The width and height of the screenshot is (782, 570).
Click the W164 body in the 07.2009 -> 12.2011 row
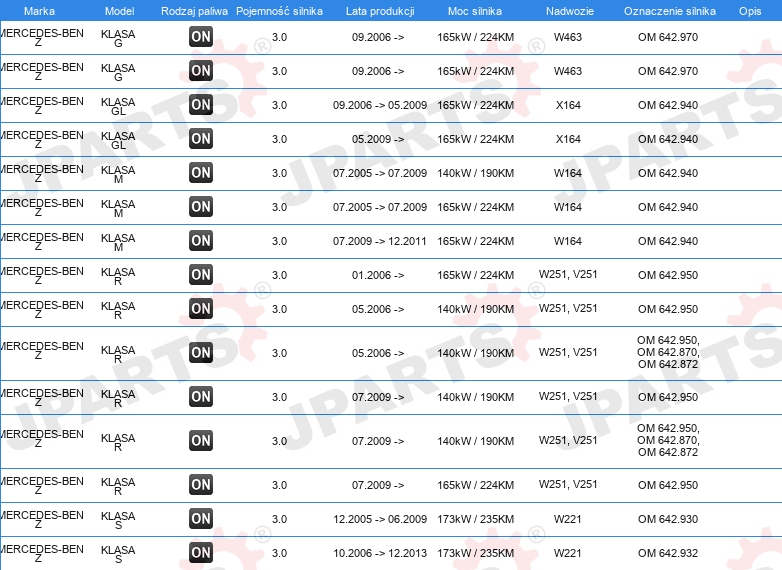click(568, 241)
